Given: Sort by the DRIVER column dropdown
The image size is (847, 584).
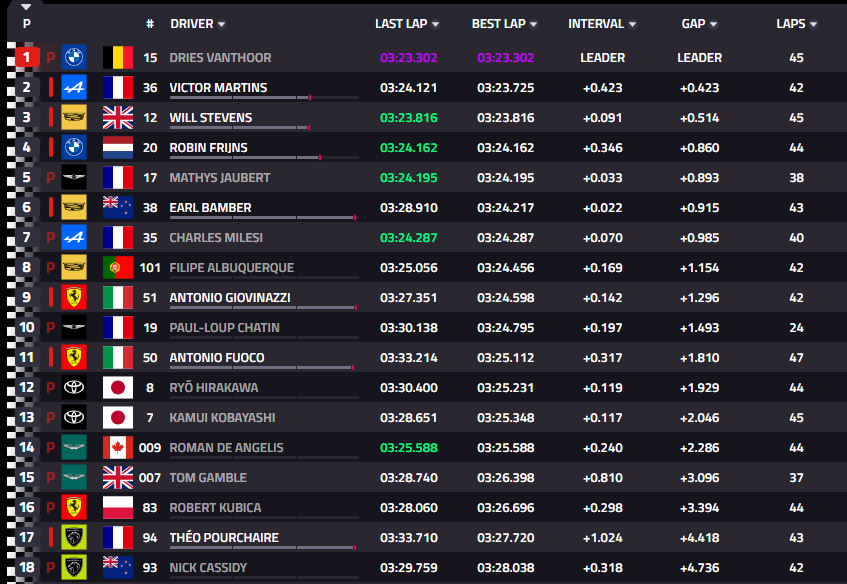Looking at the screenshot, I should (221, 24).
